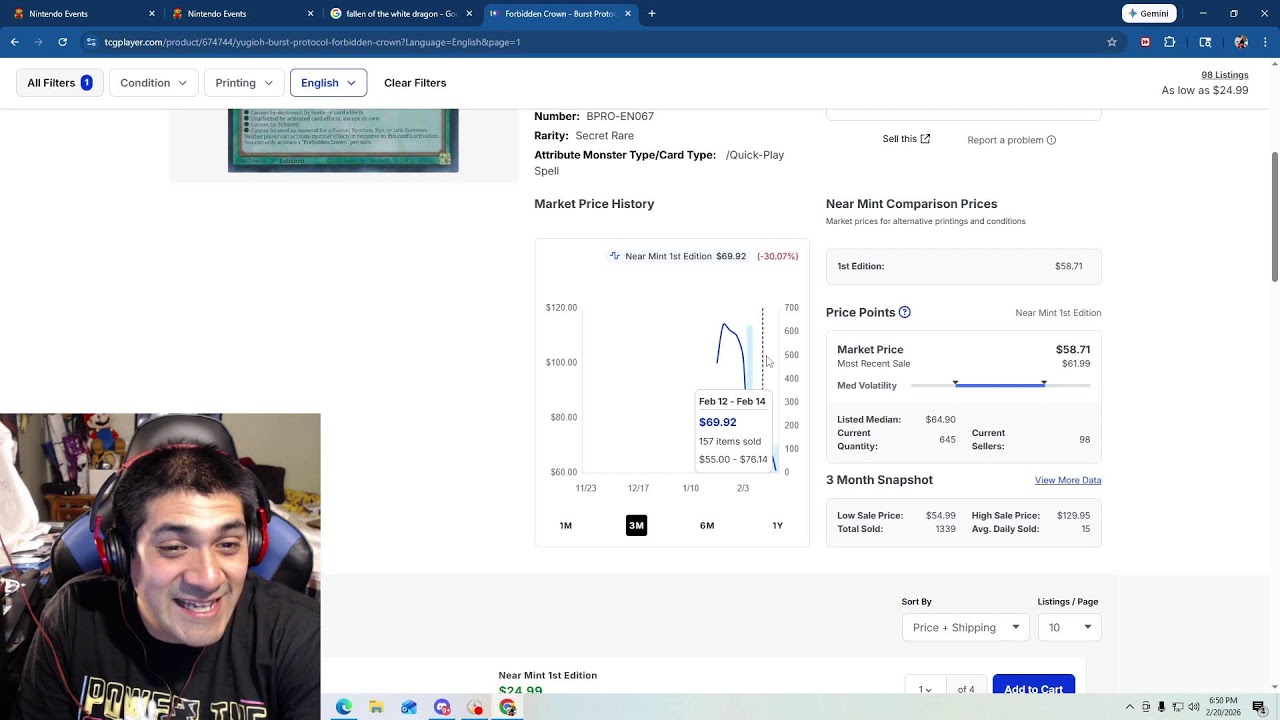This screenshot has width=1280, height=720.
Task: Click the Sell this link
Action: pos(906,139)
